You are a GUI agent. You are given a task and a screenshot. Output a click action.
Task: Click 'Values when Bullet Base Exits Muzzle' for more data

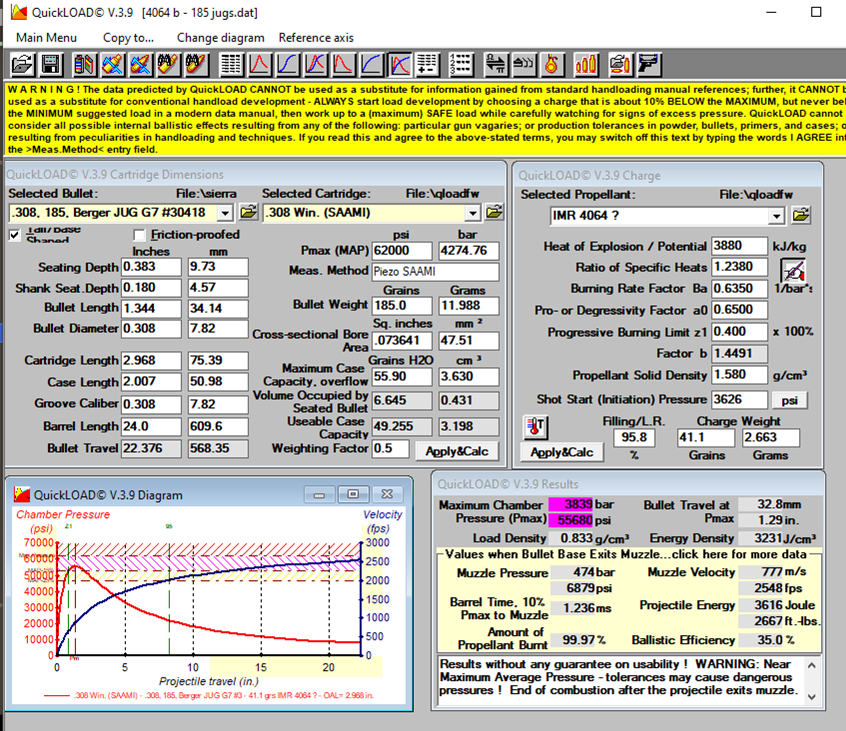626,555
